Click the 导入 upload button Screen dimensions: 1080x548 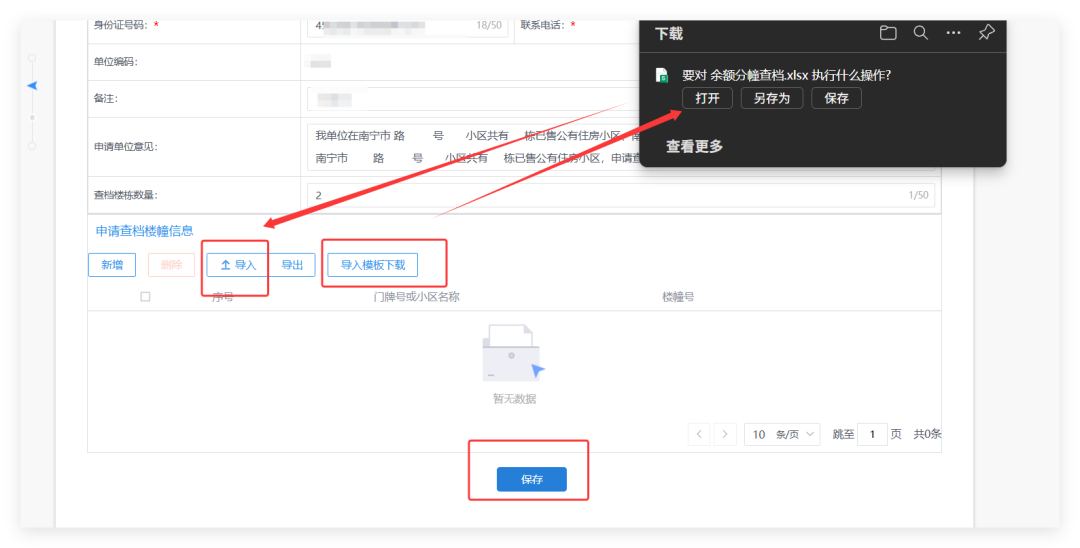pos(238,265)
